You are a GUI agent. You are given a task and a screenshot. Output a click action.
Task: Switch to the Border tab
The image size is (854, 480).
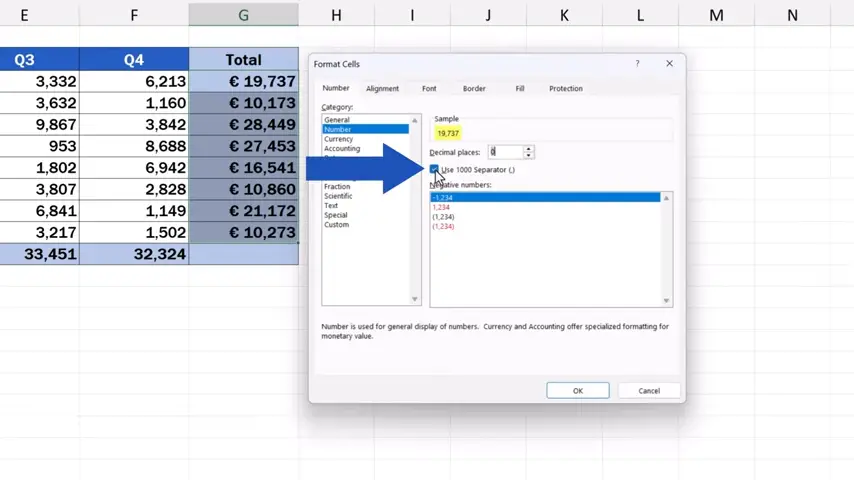pyautogui.click(x=474, y=89)
